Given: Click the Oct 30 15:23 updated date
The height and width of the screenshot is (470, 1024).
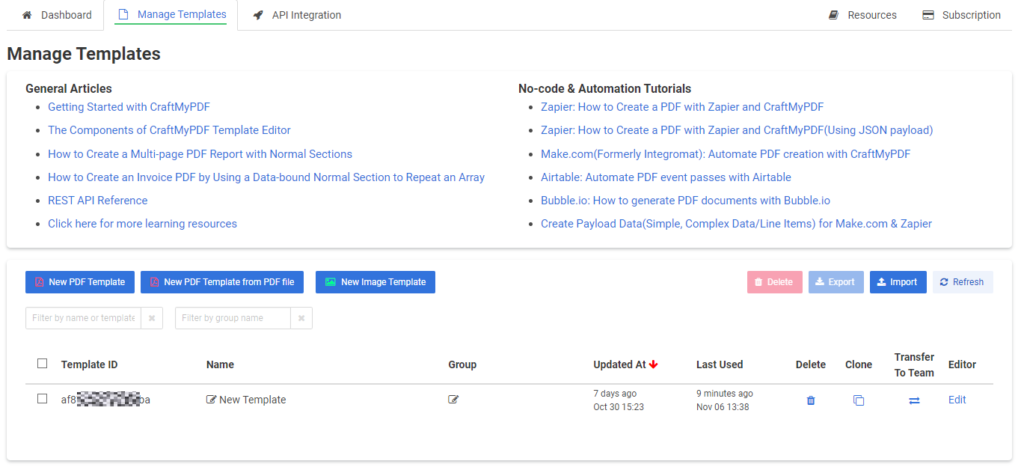Looking at the screenshot, I should pyautogui.click(x=616, y=407).
